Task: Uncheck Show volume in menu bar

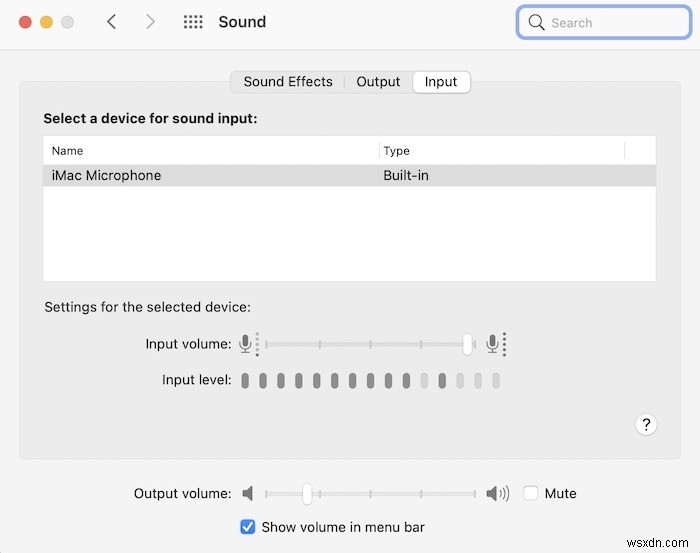Action: coord(248,526)
